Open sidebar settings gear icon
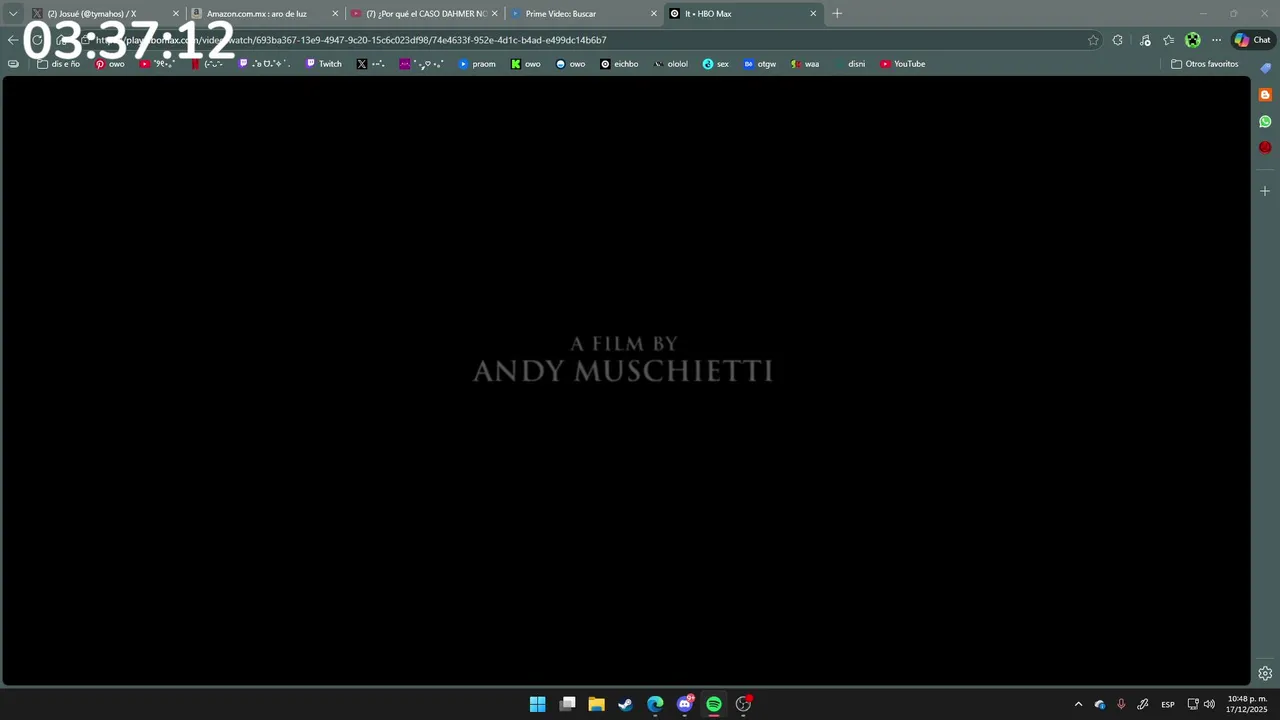The image size is (1280, 720). 1265,673
